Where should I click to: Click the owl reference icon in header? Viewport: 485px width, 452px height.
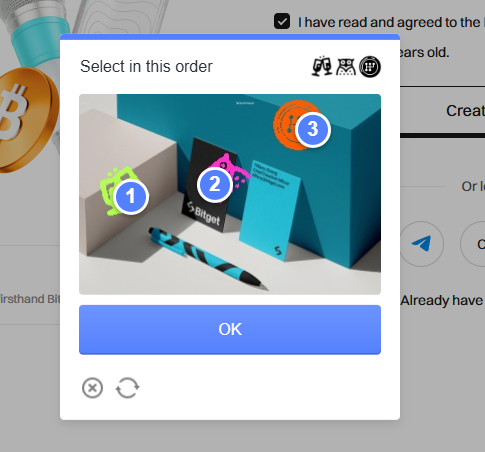346,67
